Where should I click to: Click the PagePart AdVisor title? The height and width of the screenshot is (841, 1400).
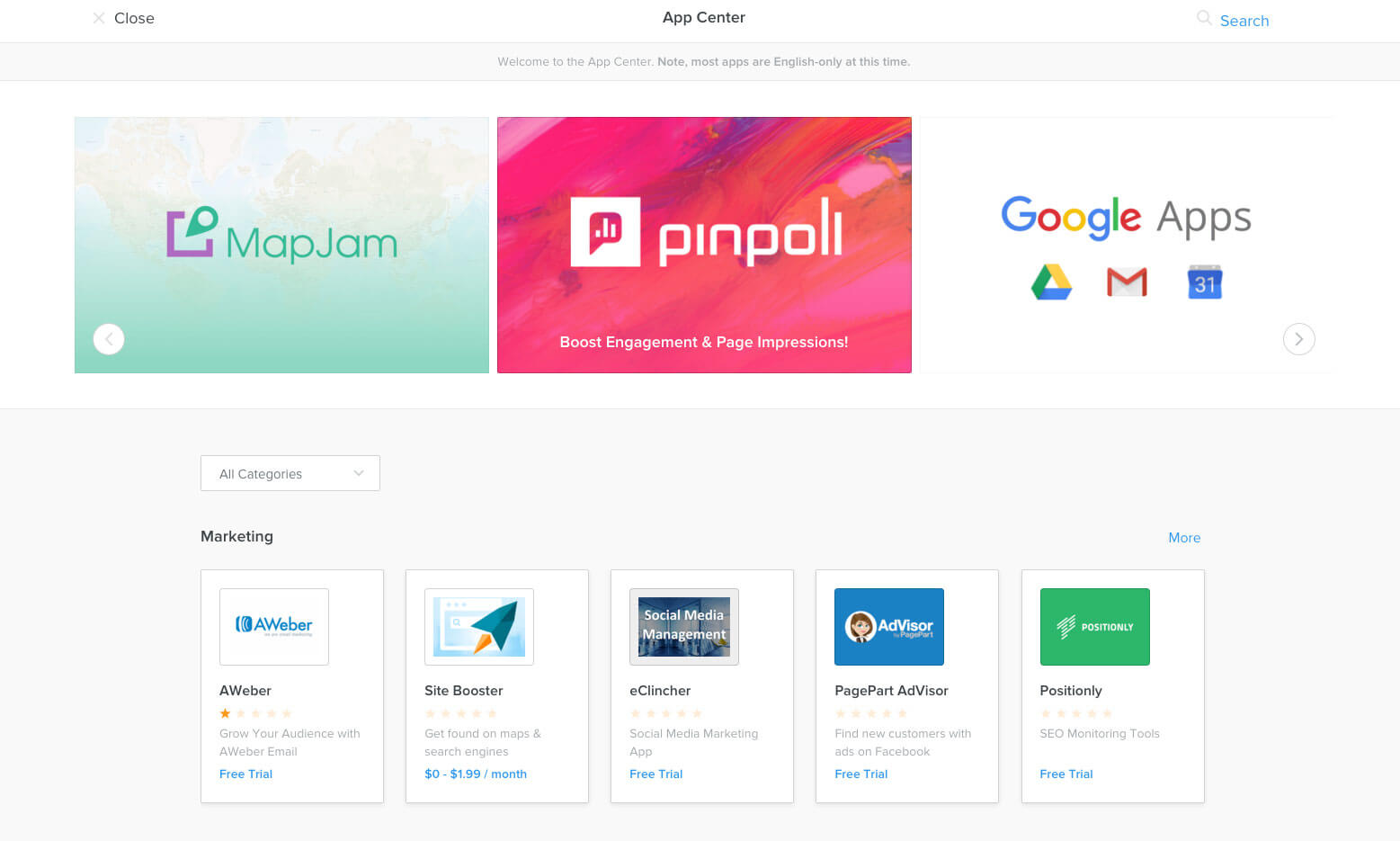[891, 691]
